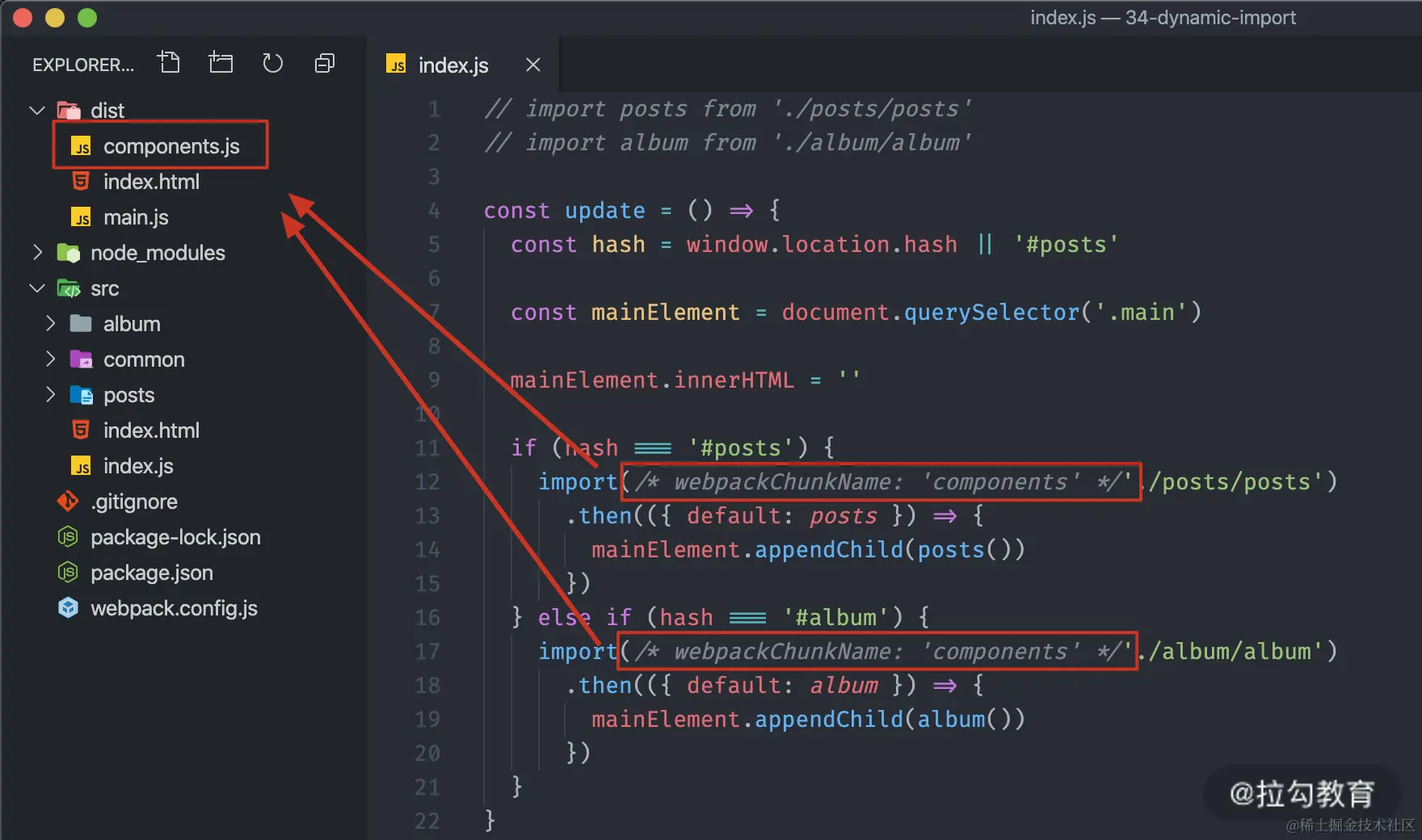Click 'mainElement.innerHTML' on line 9
Screen dimensions: 1422x840
click(x=652, y=380)
